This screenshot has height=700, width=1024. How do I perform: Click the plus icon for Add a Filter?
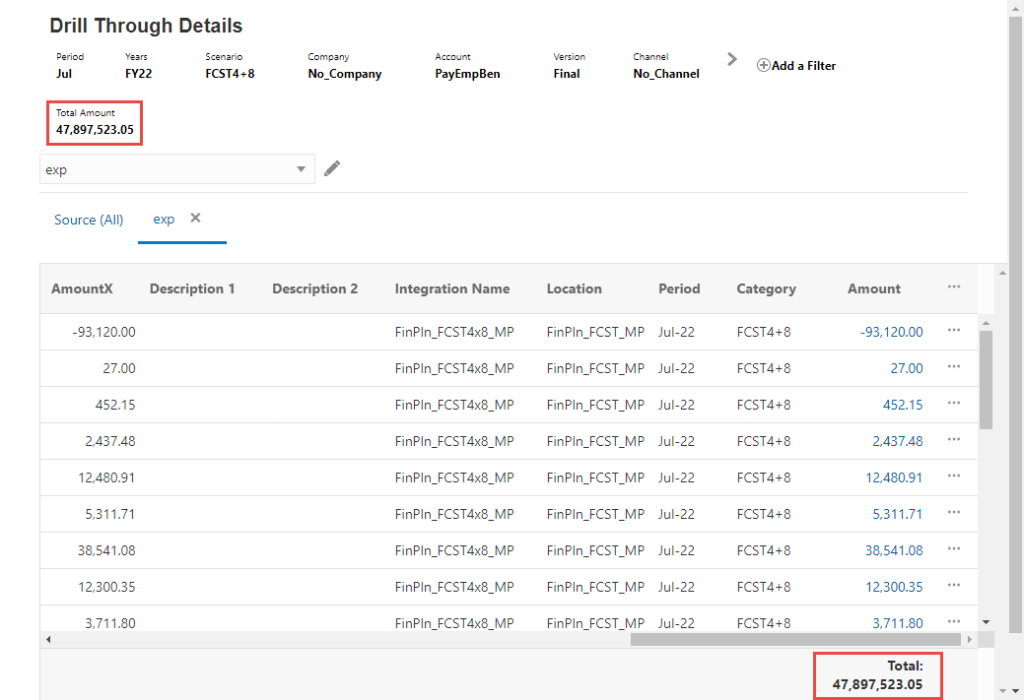pyautogui.click(x=764, y=66)
